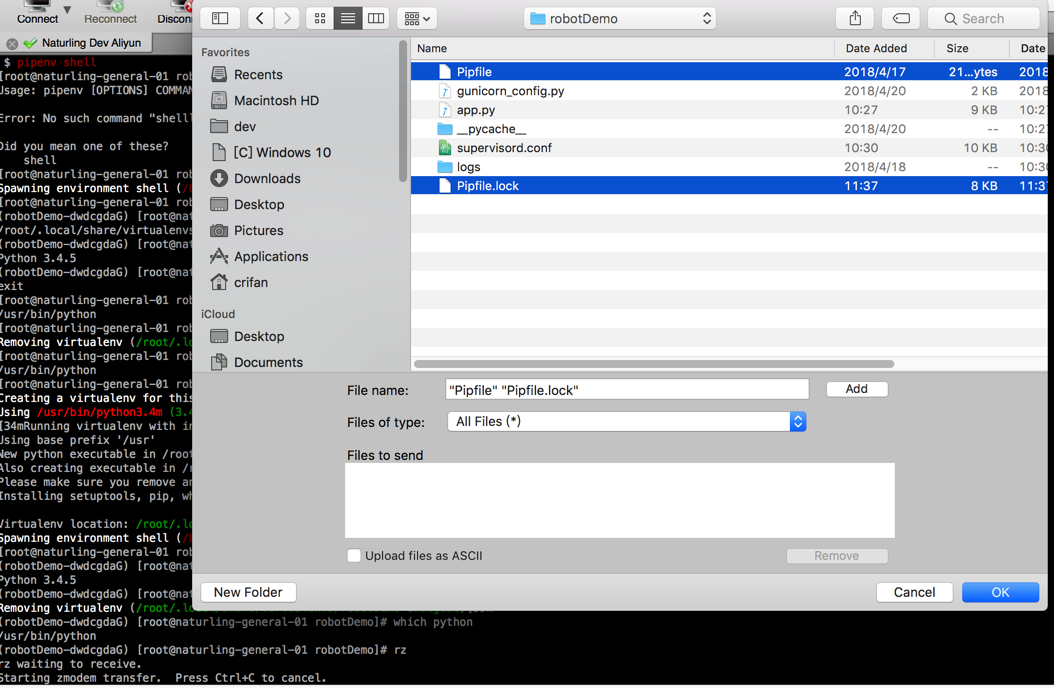
Task: Go back with the left chevron button
Action: pyautogui.click(x=260, y=18)
